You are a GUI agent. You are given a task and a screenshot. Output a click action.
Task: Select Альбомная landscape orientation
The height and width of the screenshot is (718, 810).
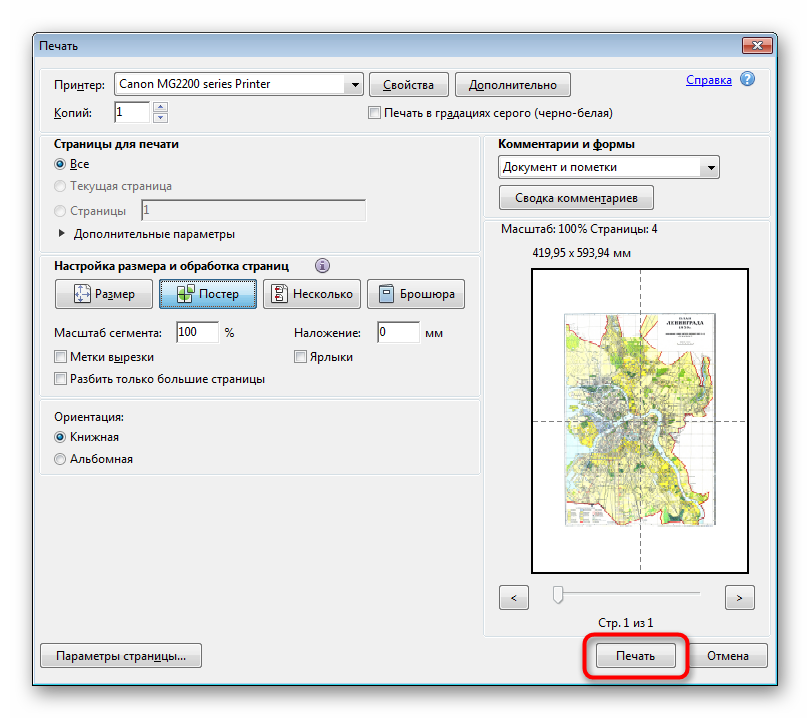(x=61, y=459)
